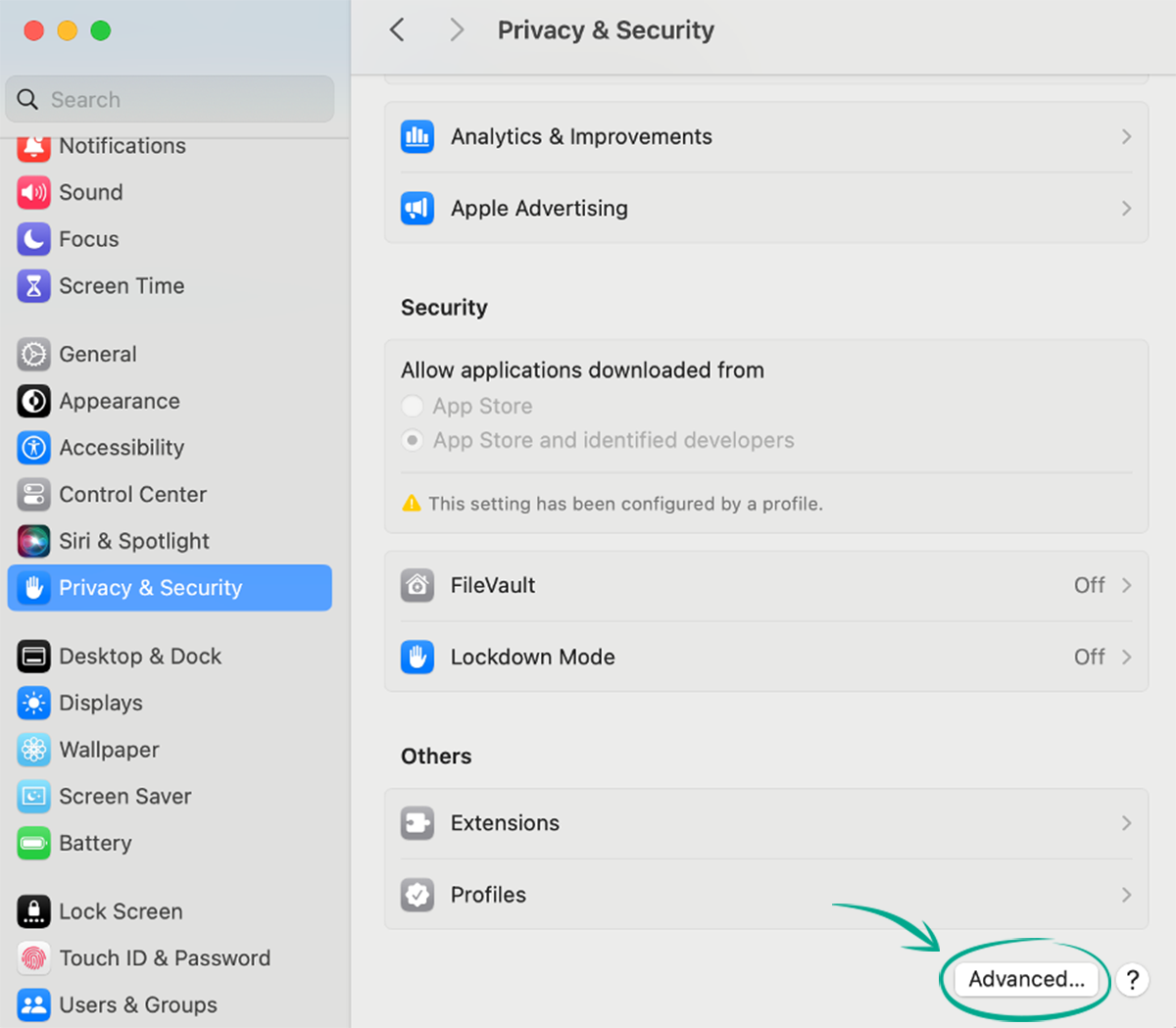Click the Security section heading
This screenshot has height=1028, width=1176.
coord(444,308)
